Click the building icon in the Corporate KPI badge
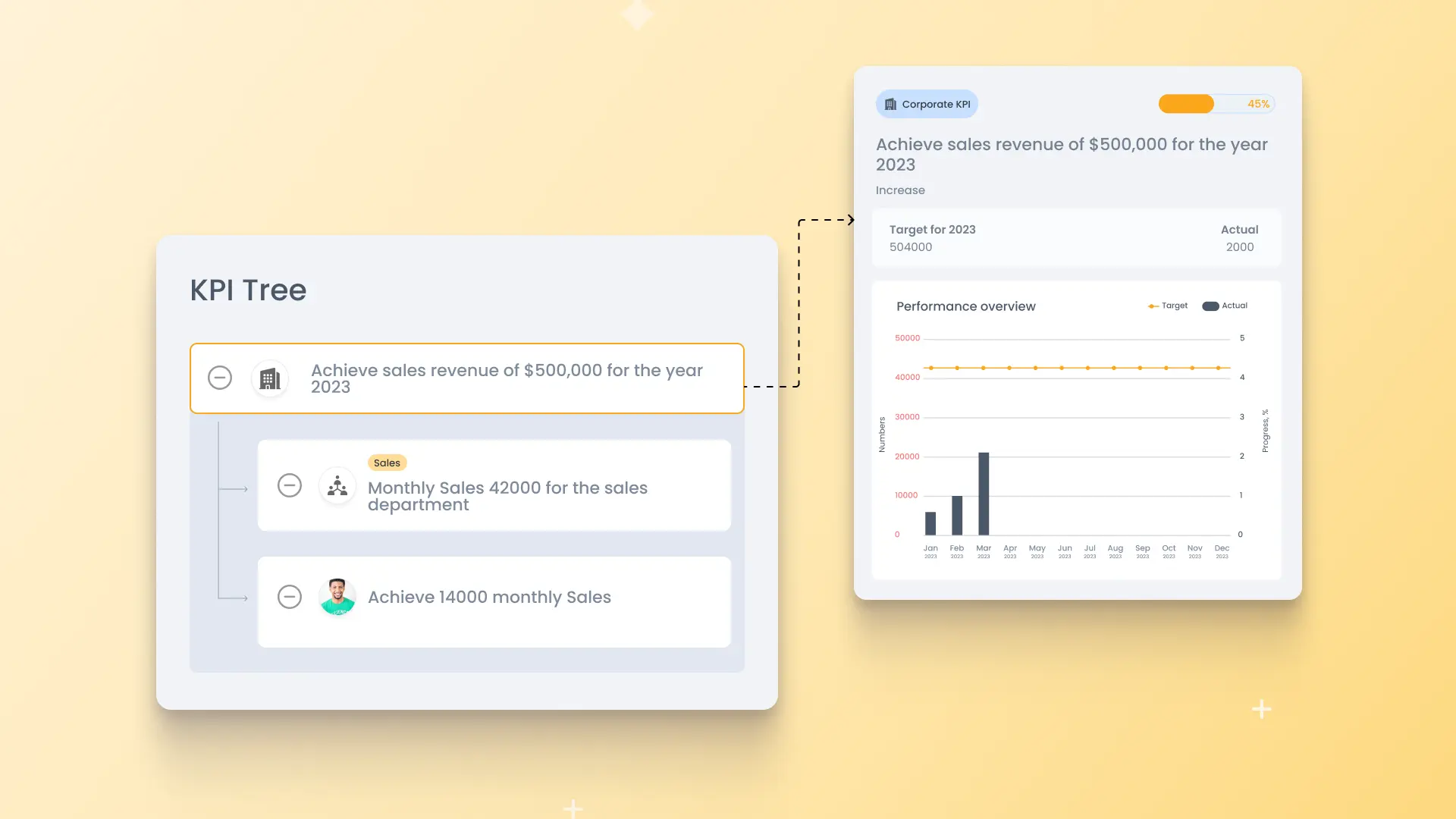Screen dimensions: 1456x819 pos(890,104)
